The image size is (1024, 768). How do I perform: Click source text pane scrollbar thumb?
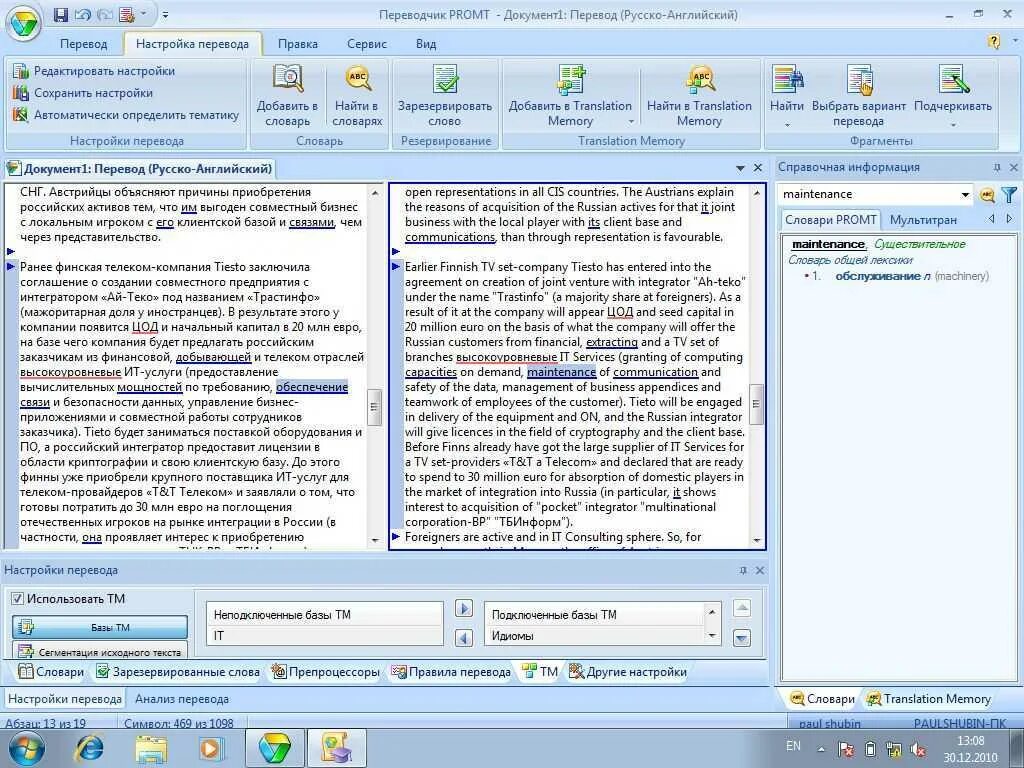pyautogui.click(x=375, y=408)
